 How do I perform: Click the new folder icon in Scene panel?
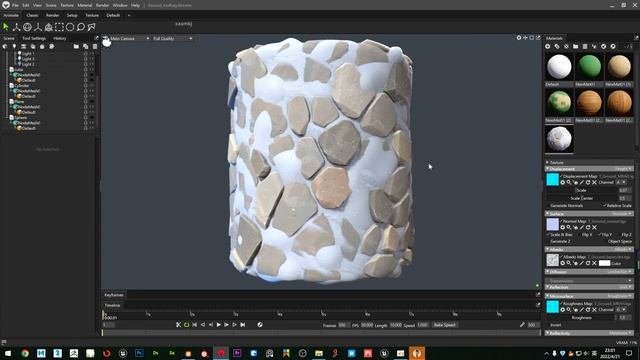pyautogui.click(x=76, y=47)
